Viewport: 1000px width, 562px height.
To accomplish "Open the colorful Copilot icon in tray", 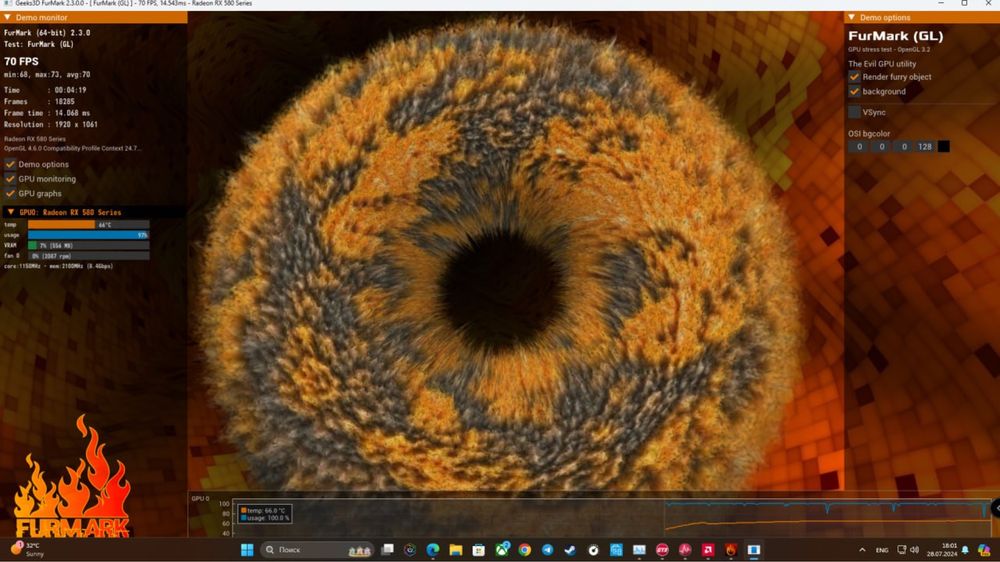I will 985,549.
